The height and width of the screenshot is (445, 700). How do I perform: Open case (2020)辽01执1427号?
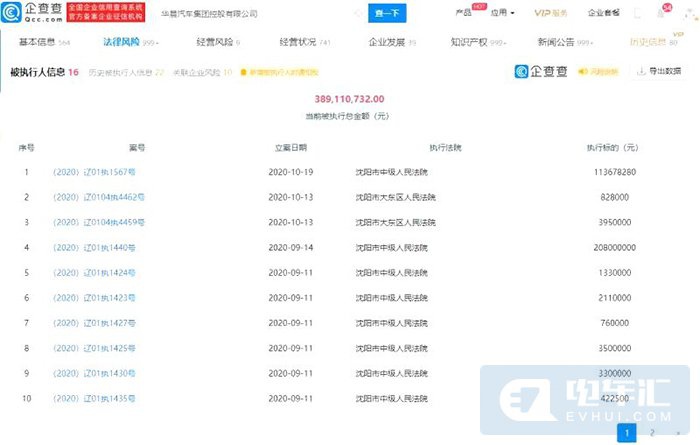(x=94, y=323)
